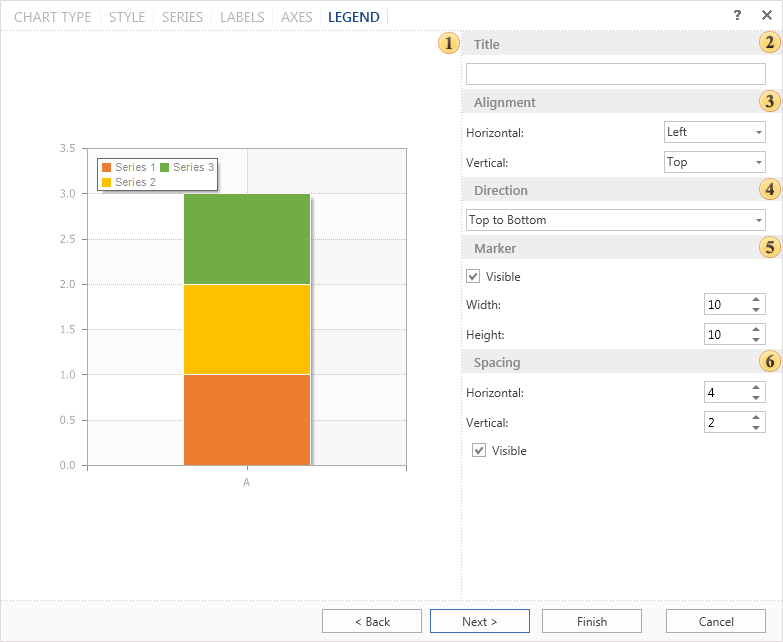Click the green Series 3 legend marker
This screenshot has height=642, width=783.
[x=164, y=168]
